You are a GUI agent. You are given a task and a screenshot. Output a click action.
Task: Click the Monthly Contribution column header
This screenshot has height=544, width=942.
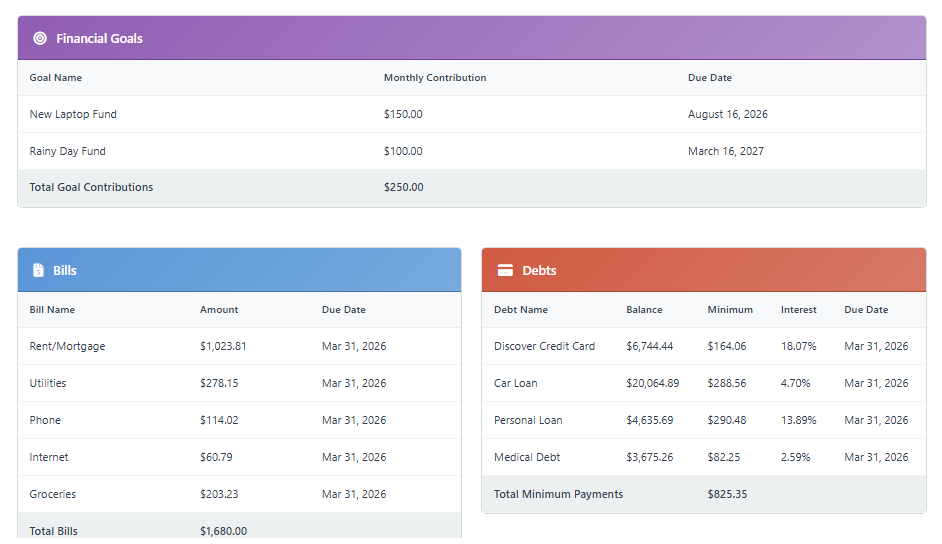tap(435, 78)
